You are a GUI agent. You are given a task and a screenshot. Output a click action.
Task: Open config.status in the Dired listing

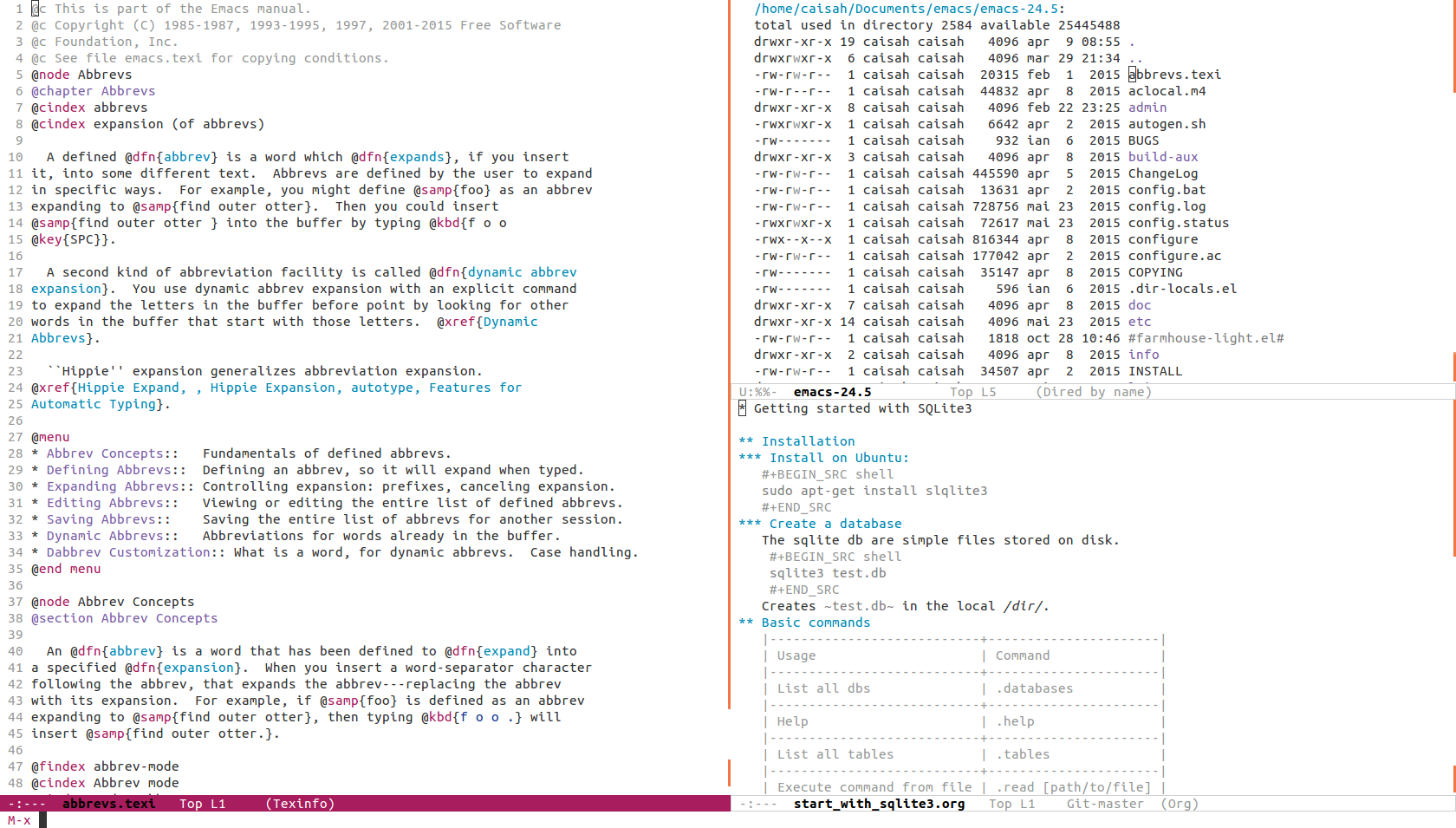[x=1179, y=223]
